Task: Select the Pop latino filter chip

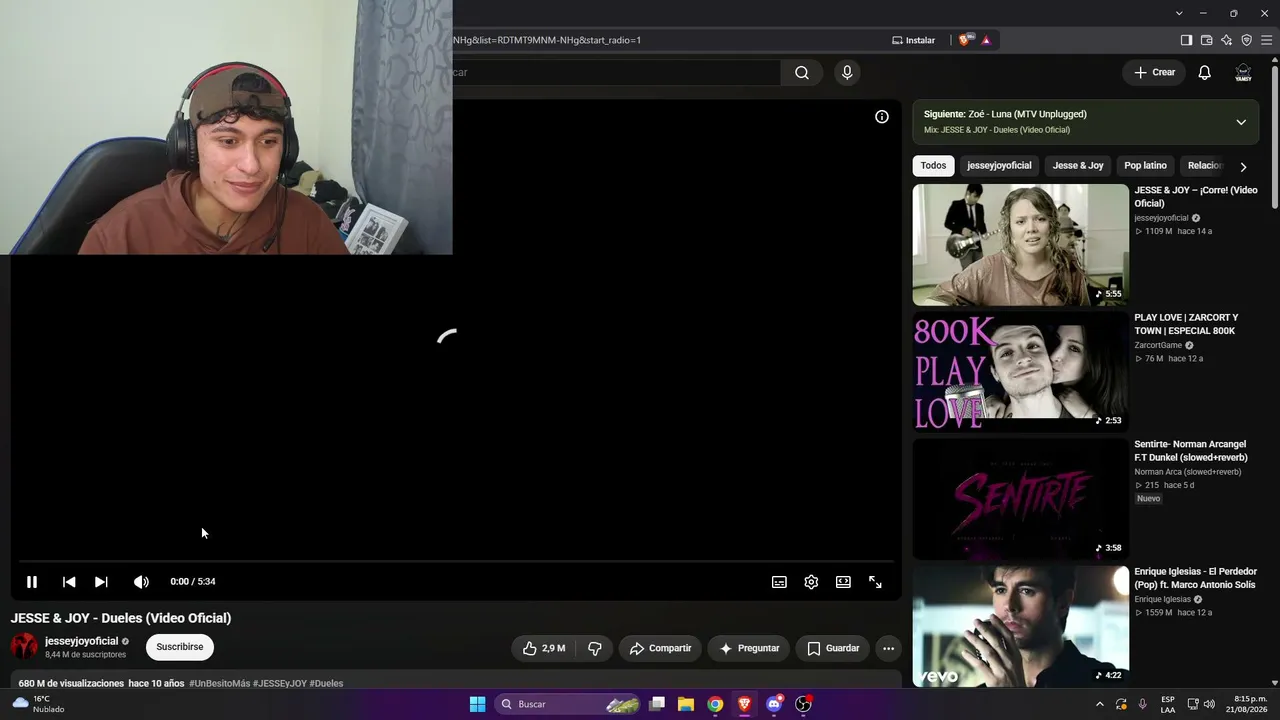Action: click(x=1145, y=166)
